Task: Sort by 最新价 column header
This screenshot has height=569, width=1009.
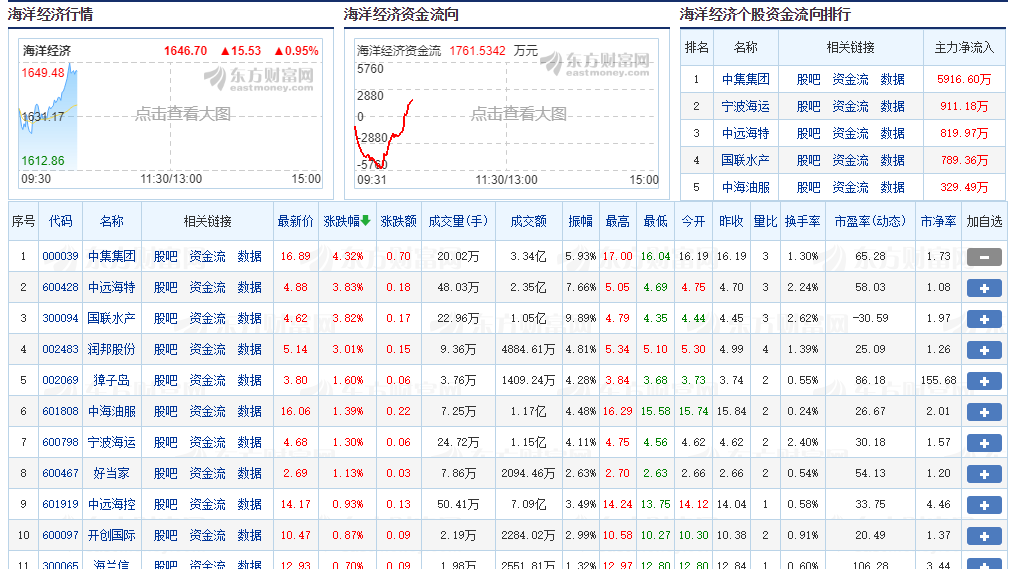Action: pos(295,221)
